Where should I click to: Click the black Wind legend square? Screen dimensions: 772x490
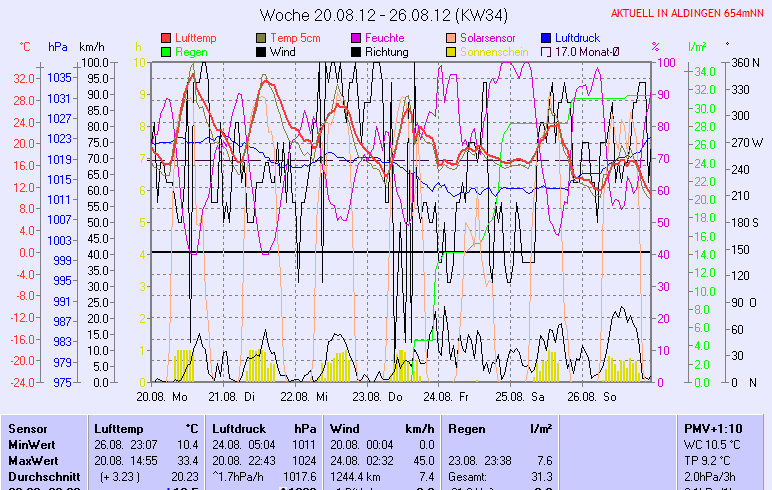(x=261, y=52)
